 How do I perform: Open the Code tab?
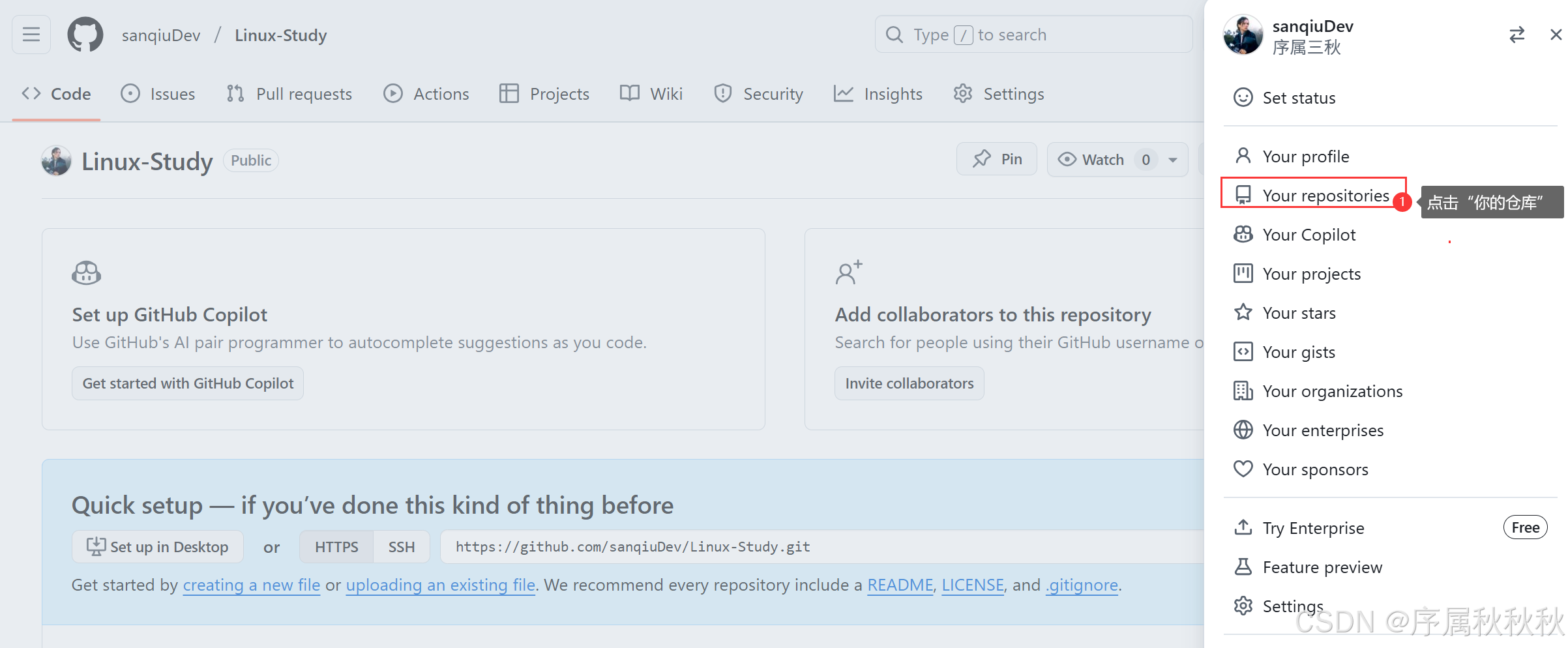click(x=56, y=94)
